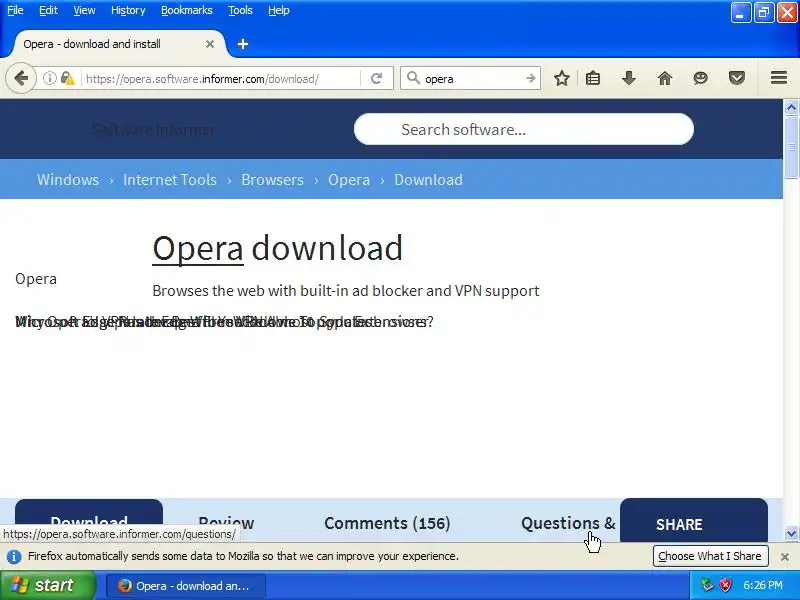Click the Download breadcrumb item
Viewport: 800px width, 600px height.
click(x=429, y=180)
